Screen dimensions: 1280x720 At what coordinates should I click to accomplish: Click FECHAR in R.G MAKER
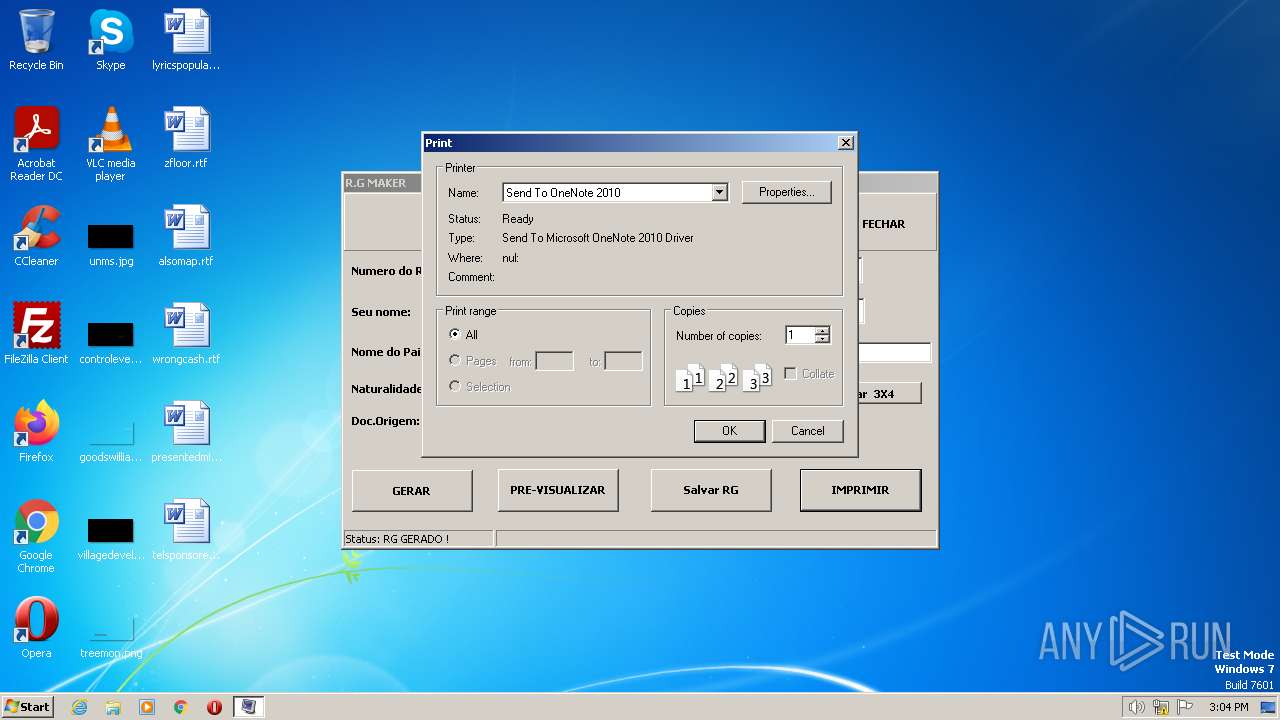tap(883, 224)
